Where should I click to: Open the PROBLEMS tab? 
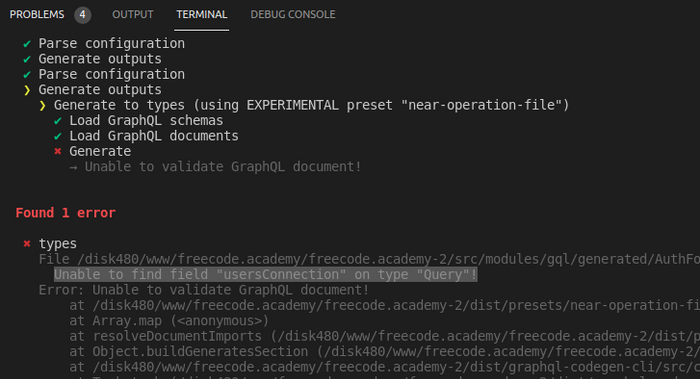click(37, 15)
